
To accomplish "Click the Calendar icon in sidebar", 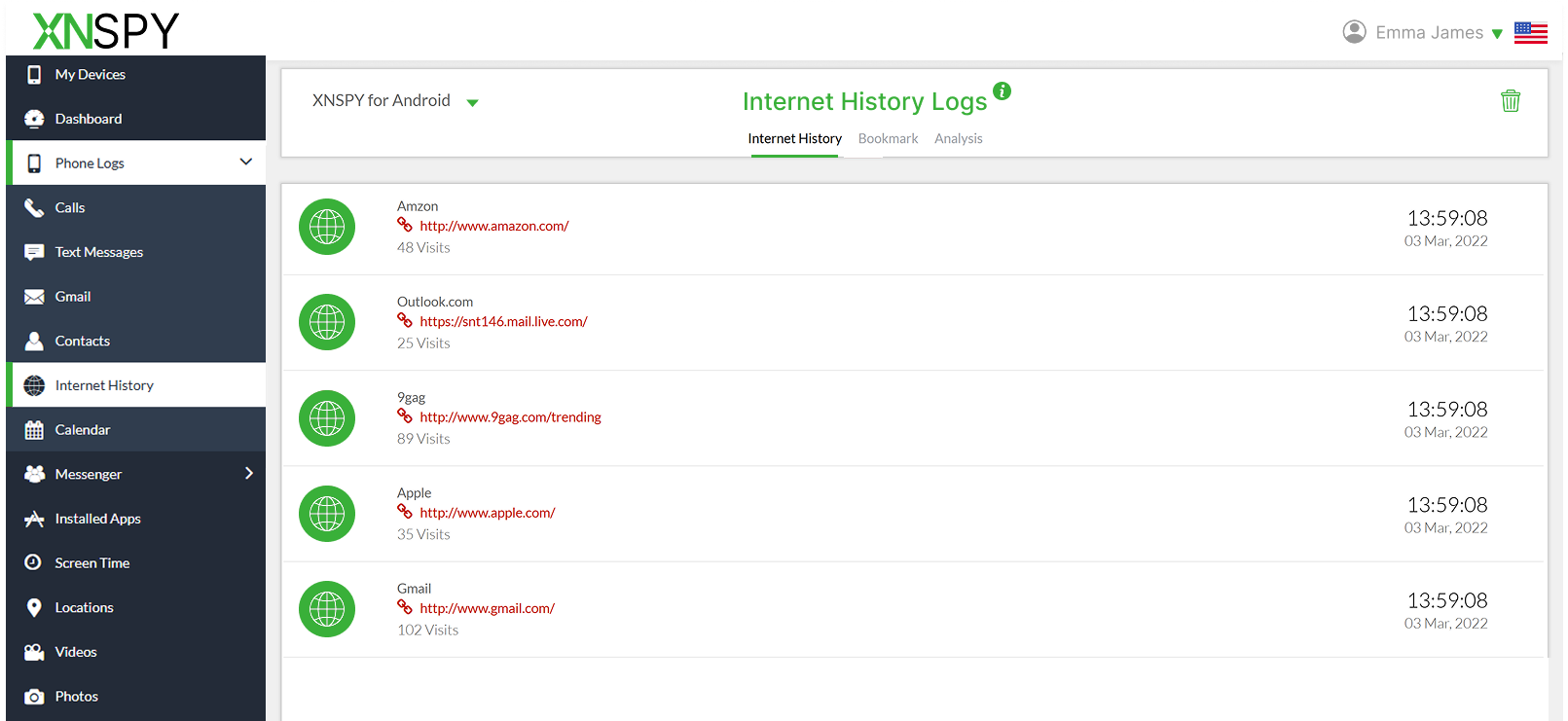I will coord(34,430).
